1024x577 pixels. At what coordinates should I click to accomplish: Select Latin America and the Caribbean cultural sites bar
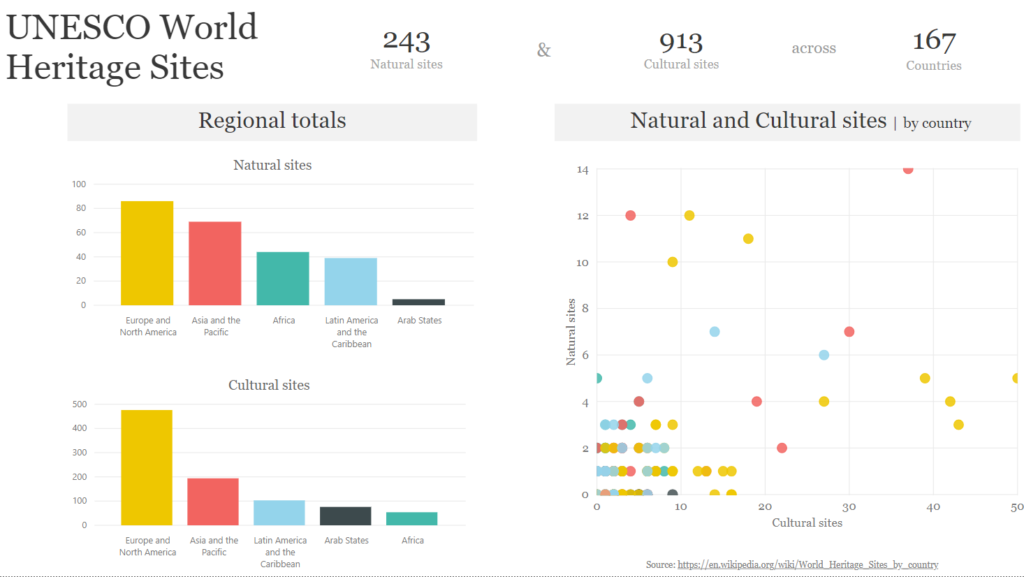tap(279, 513)
